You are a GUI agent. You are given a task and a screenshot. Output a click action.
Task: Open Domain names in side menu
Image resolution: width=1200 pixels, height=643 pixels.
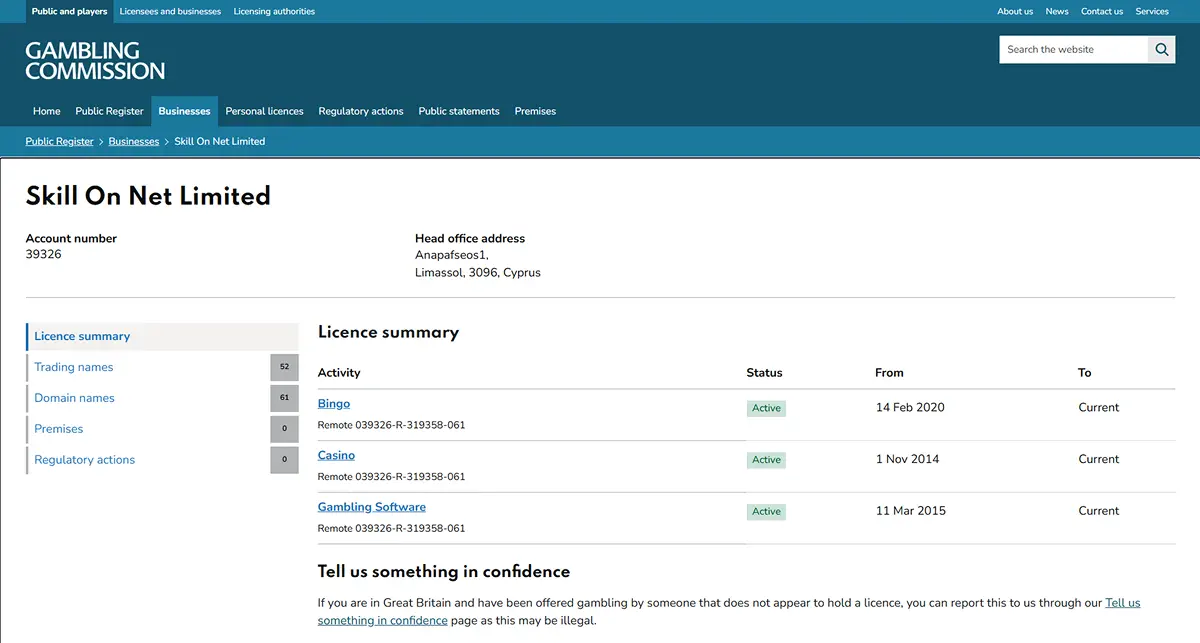(74, 398)
